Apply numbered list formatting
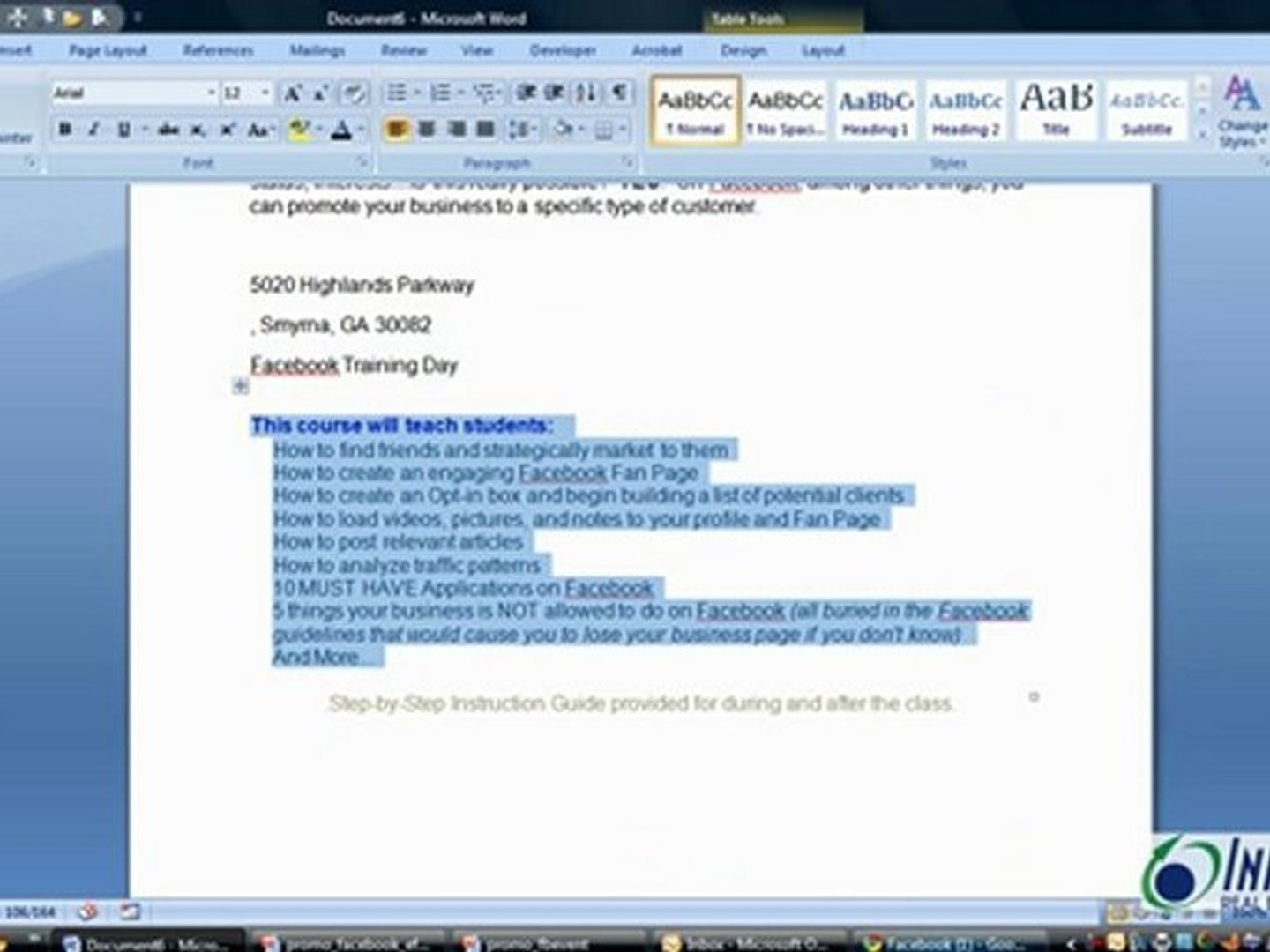The height and width of the screenshot is (952, 1270). [440, 93]
